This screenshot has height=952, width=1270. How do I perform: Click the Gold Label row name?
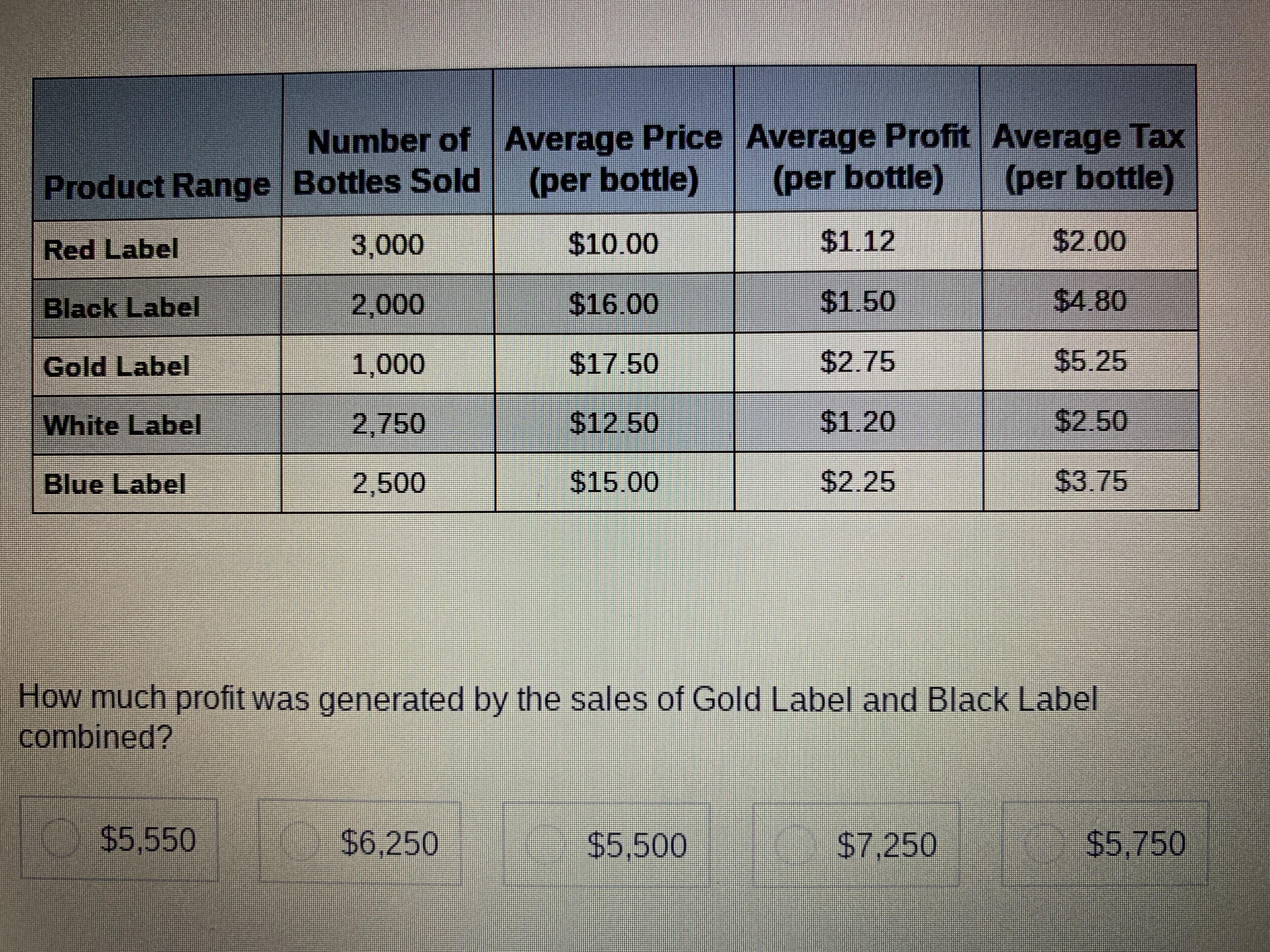click(x=117, y=366)
